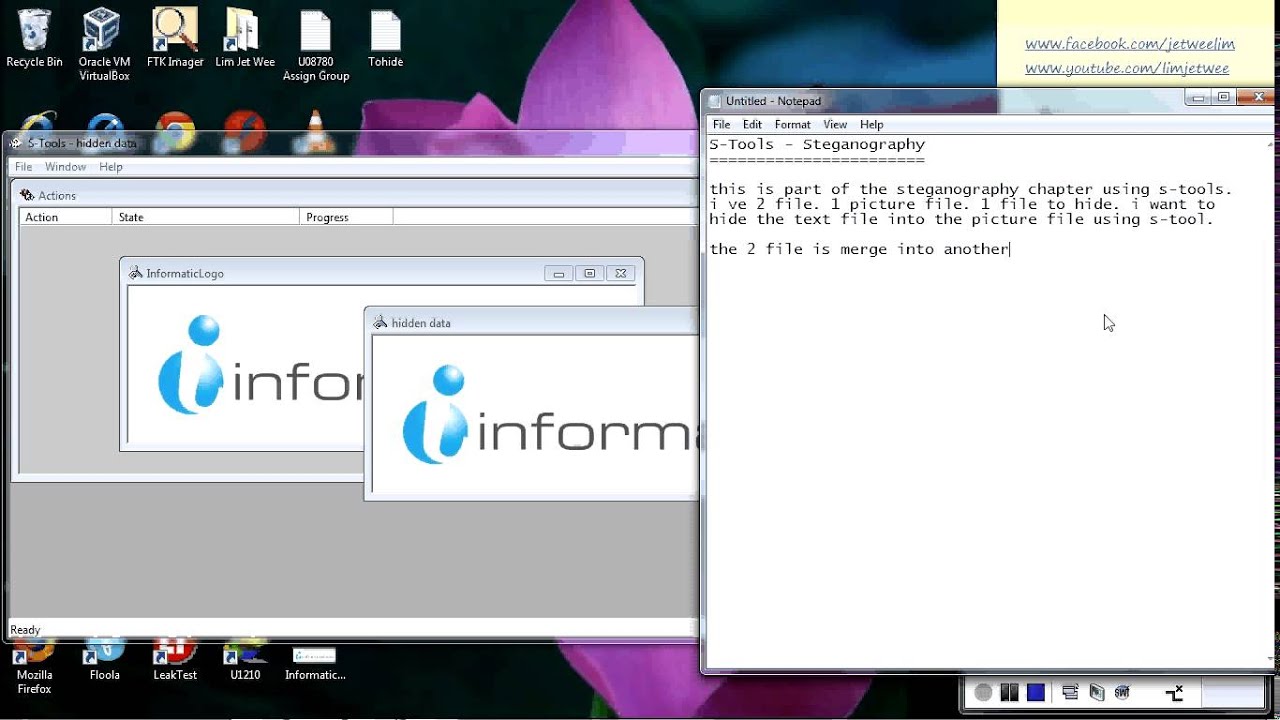The height and width of the screenshot is (720, 1280).
Task: Click the gray record circle in recorder bar
Action: 983,692
